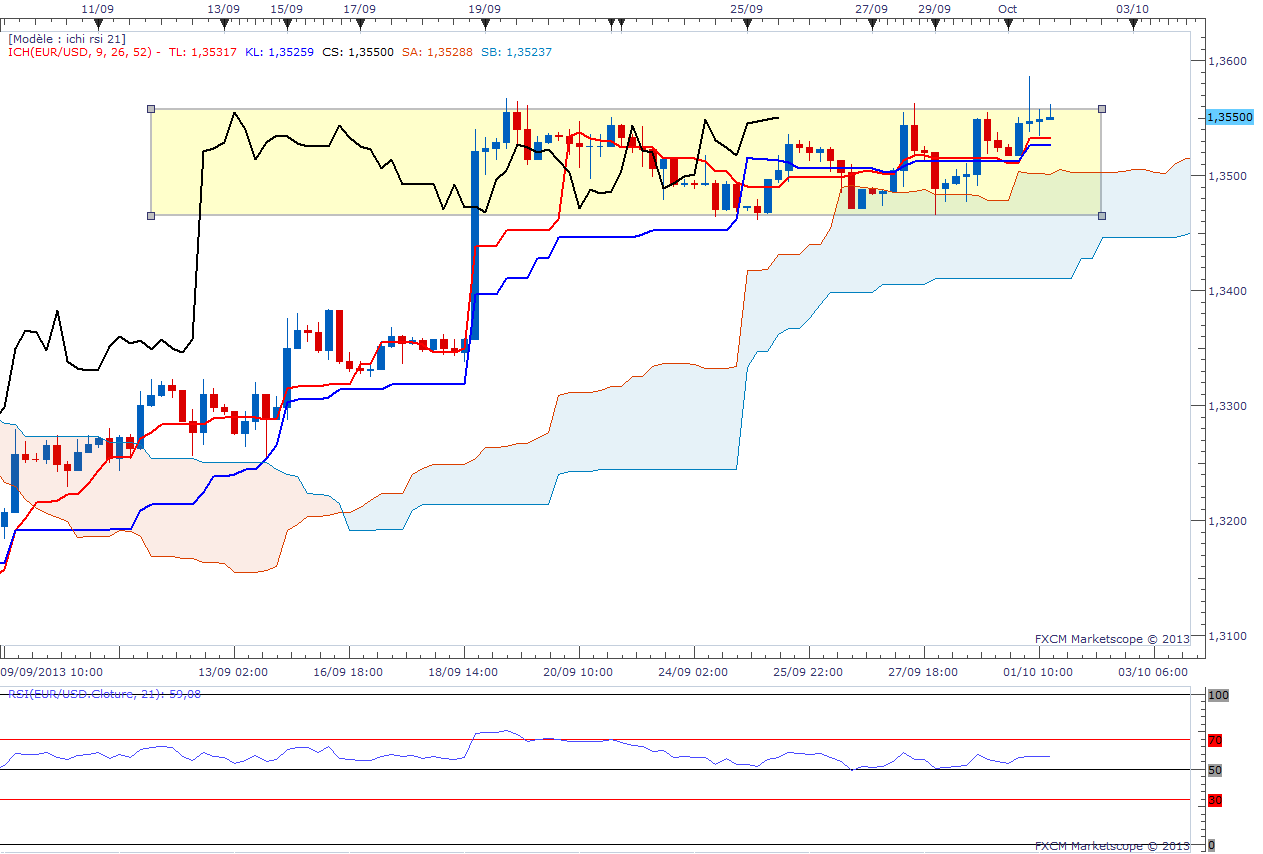This screenshot has width=1263, height=854.
Task: Select the 15/09 date marker
Action: point(287,23)
